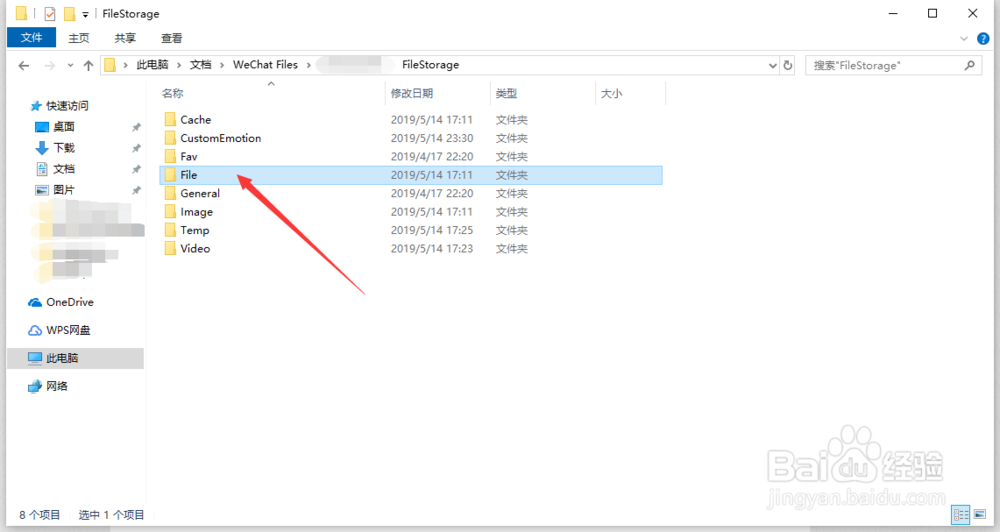Click the Cache date 2019/5/14 17:11
Viewport: 1000px width, 532px height.
pyautogui.click(x=432, y=120)
